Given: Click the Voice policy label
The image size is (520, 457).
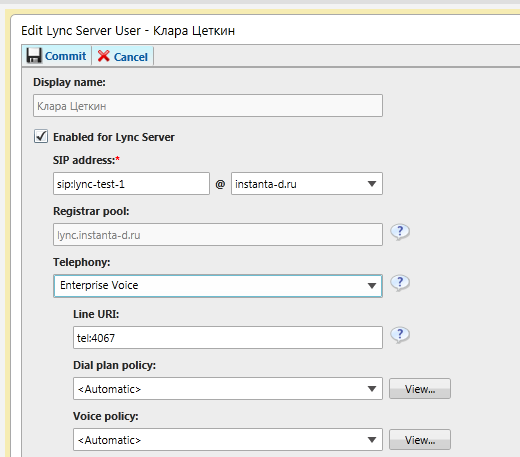Looking at the screenshot, I should click(x=106, y=416).
